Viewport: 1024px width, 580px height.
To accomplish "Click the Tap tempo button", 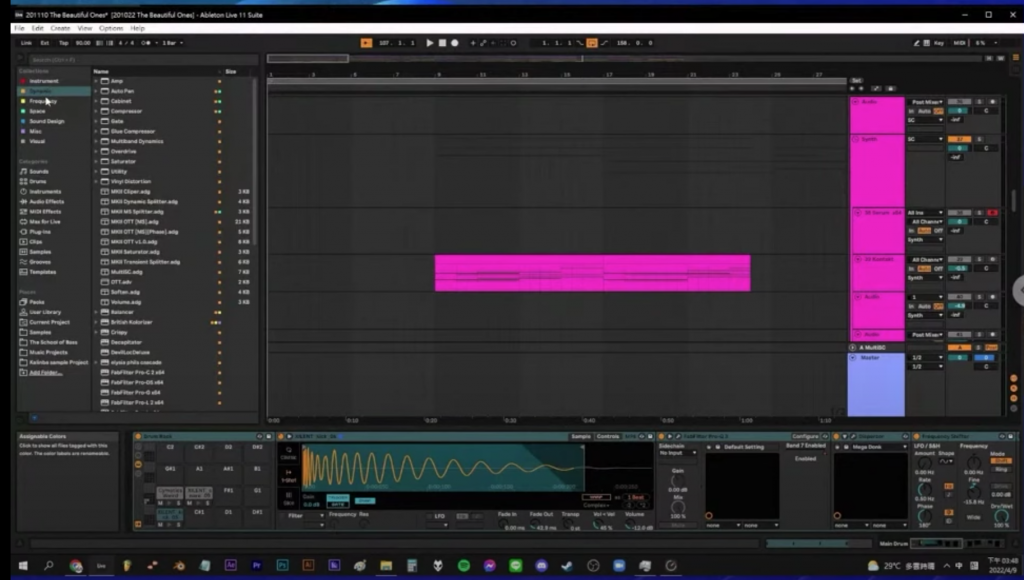I will point(63,43).
